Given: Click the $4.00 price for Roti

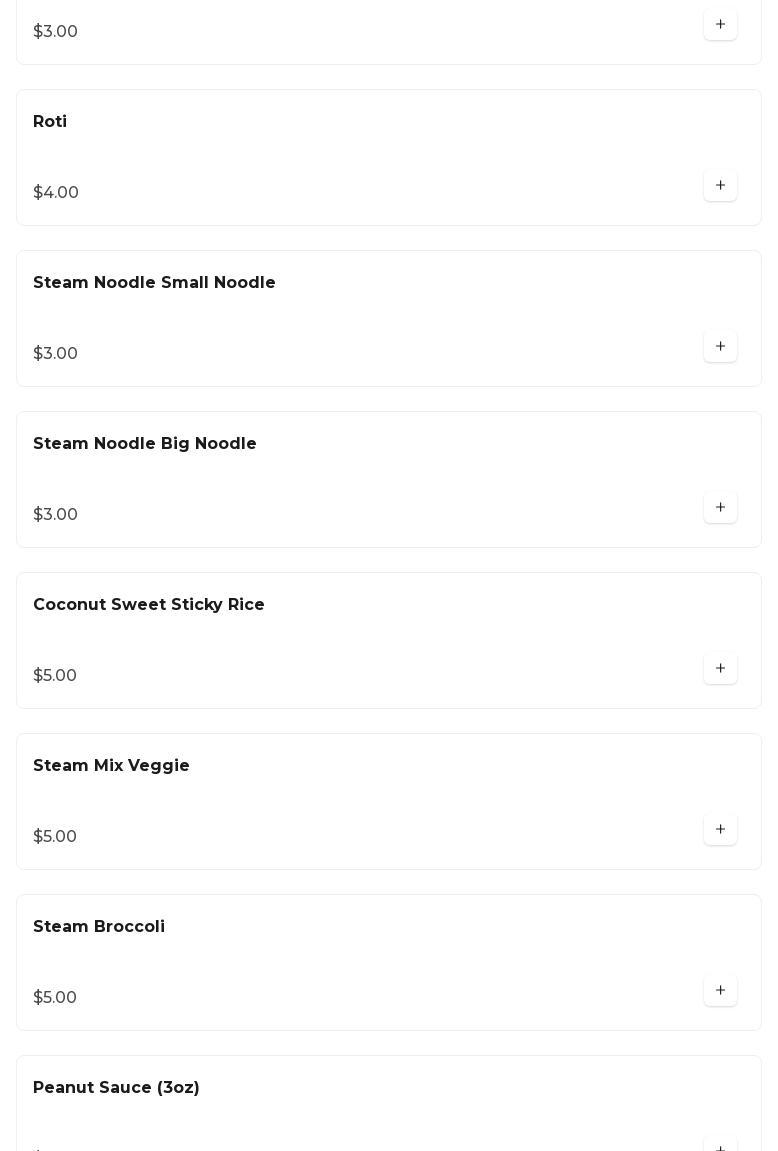Looking at the screenshot, I should pos(56,193).
